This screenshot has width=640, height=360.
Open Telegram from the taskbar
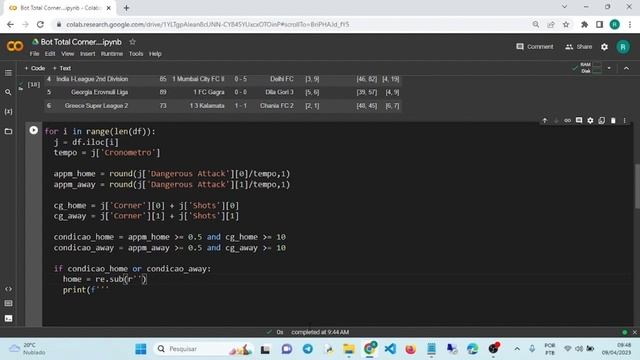click(308, 349)
